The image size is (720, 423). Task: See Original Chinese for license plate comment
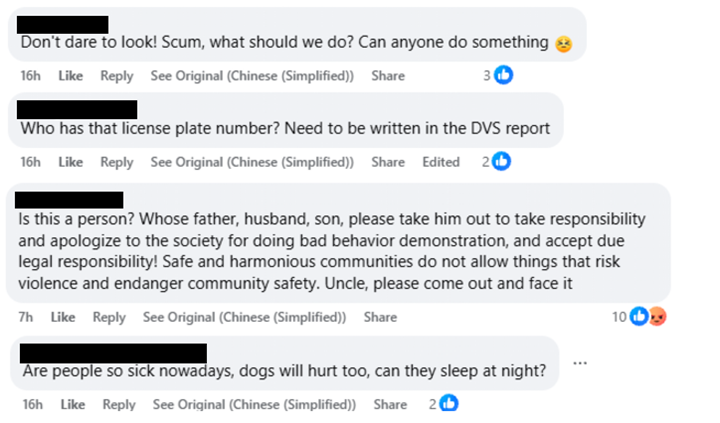pyautogui.click(x=251, y=162)
